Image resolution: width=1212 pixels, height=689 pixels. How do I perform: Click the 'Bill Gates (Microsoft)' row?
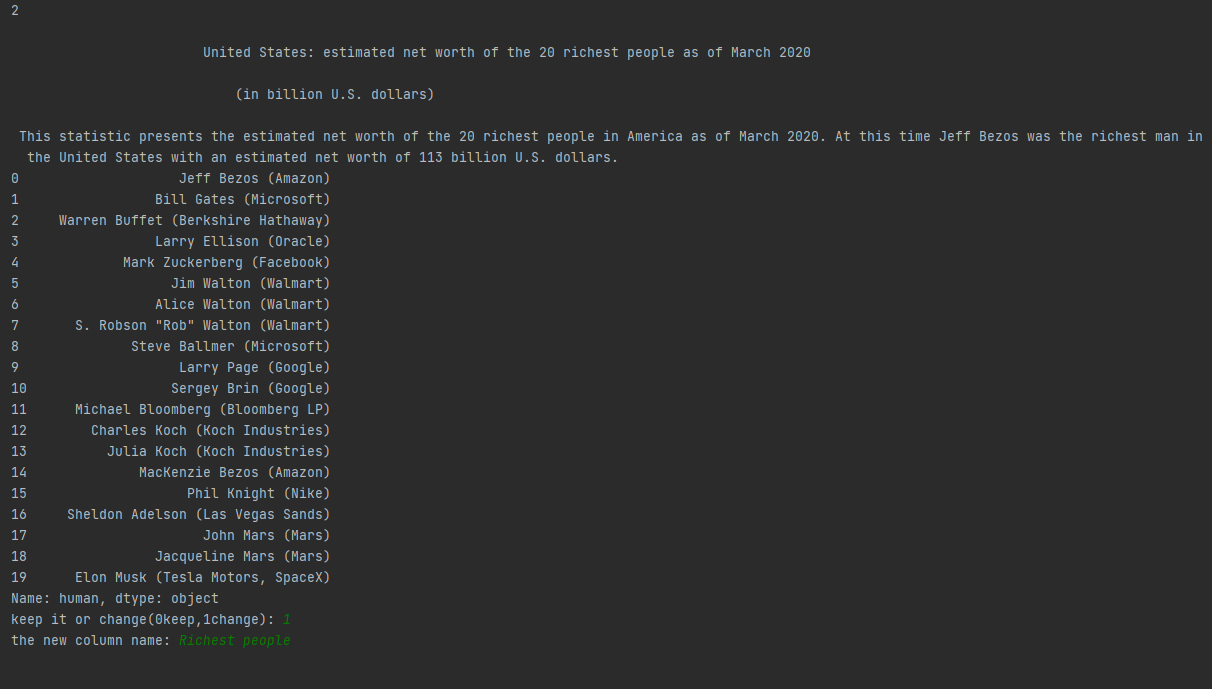tap(242, 199)
